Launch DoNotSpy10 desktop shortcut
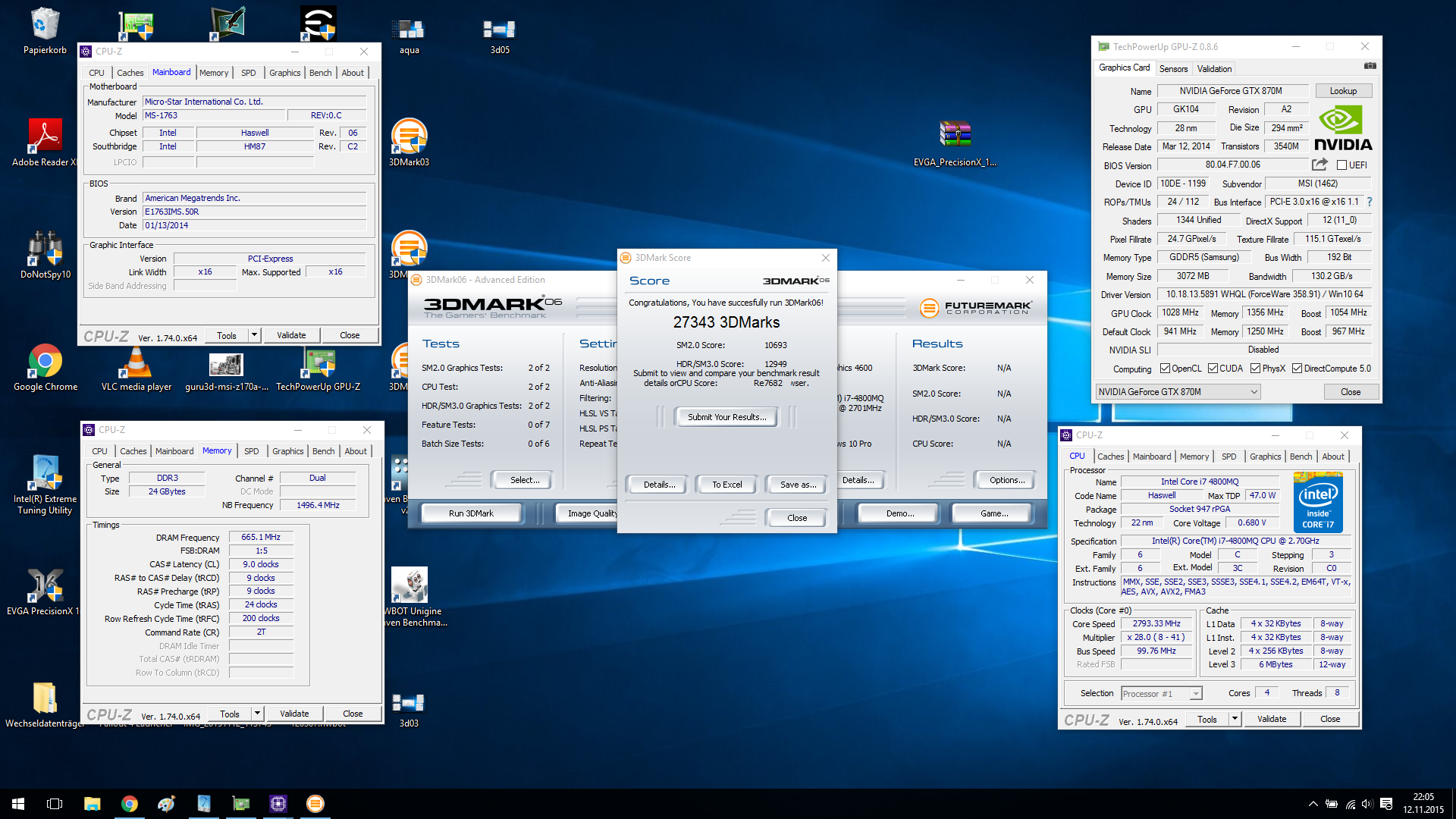 click(x=45, y=255)
